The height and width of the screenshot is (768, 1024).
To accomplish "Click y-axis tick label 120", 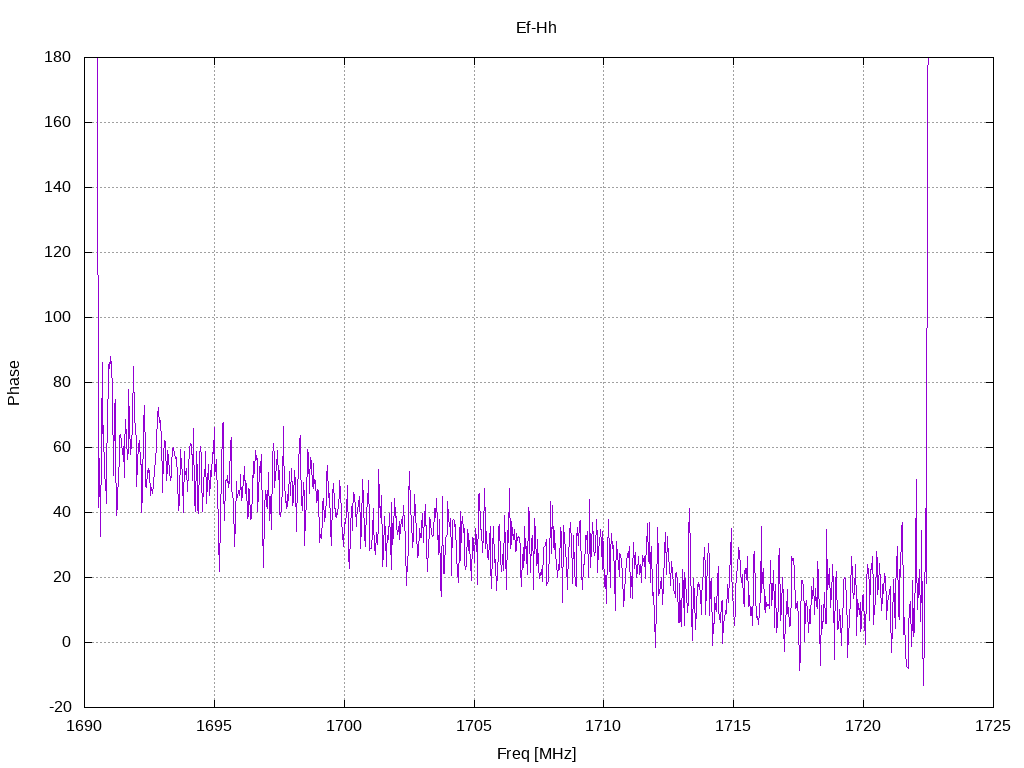I will [57, 252].
